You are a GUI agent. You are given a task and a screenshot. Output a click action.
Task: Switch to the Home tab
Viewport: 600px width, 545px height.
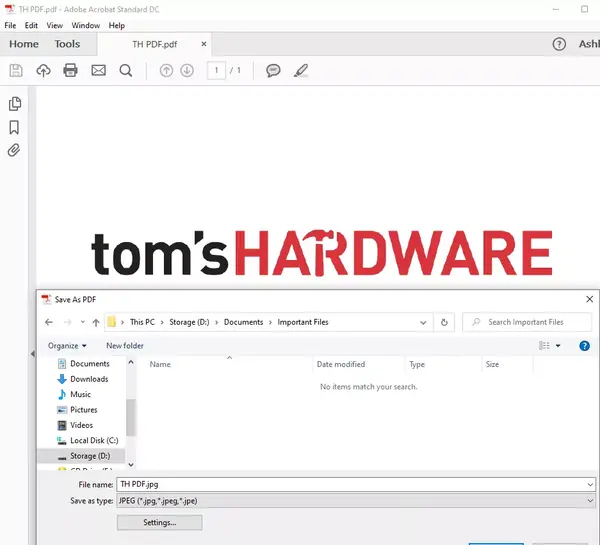(x=24, y=44)
